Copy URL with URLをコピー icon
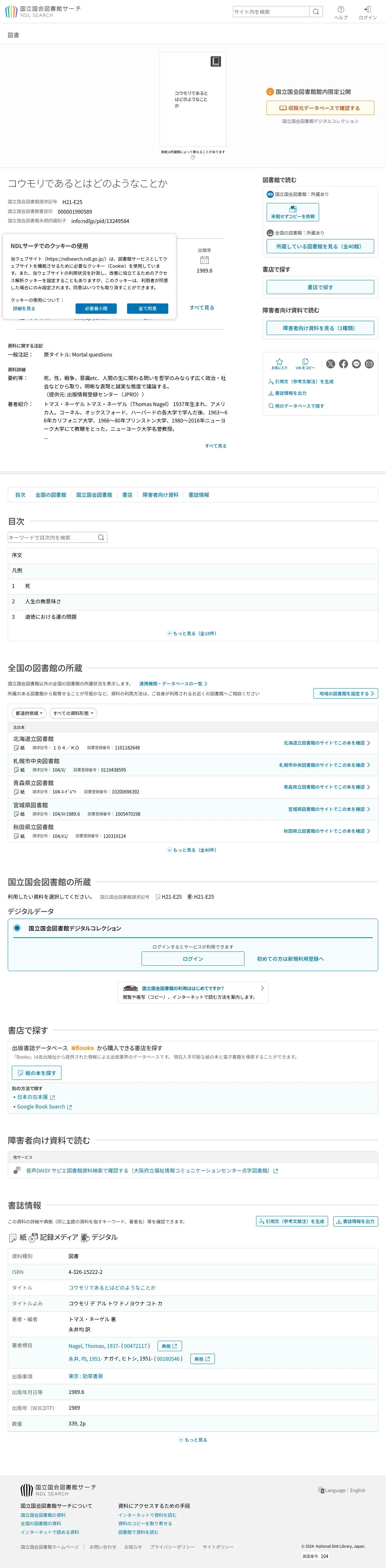386x1568 pixels. click(305, 364)
